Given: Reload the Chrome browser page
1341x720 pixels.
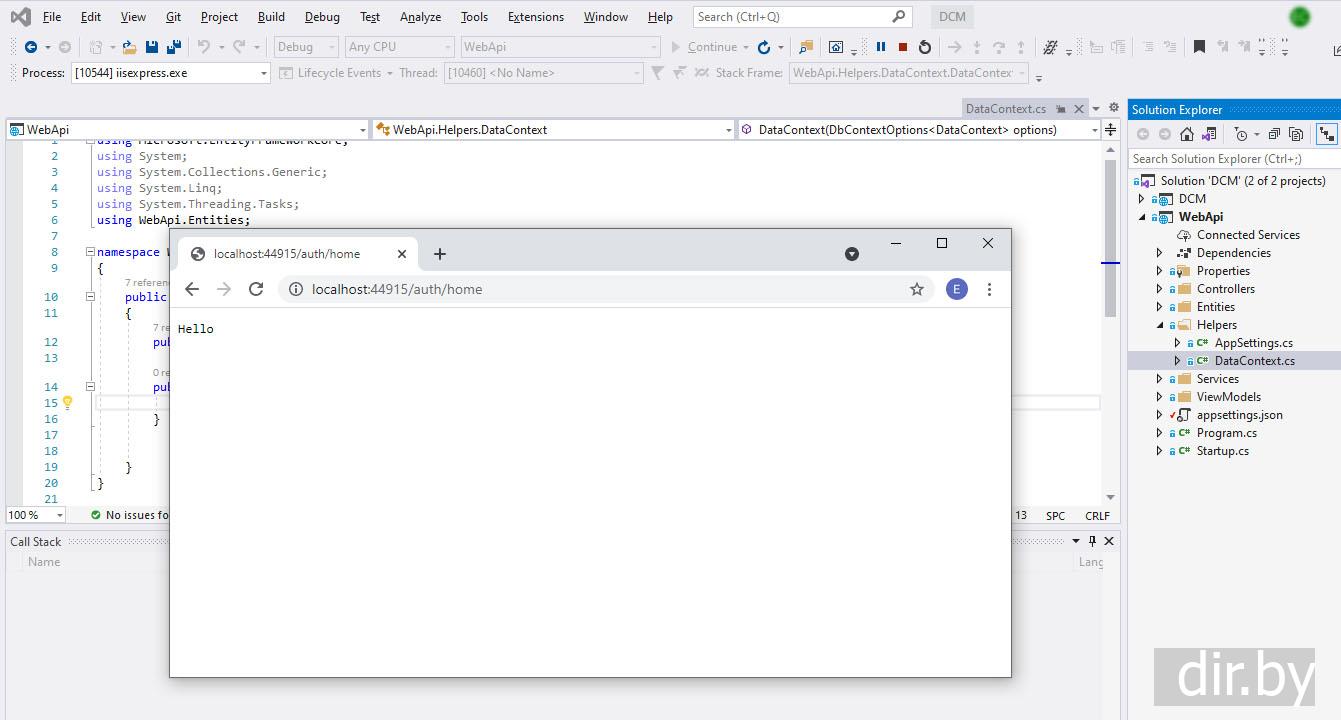Looking at the screenshot, I should [256, 289].
